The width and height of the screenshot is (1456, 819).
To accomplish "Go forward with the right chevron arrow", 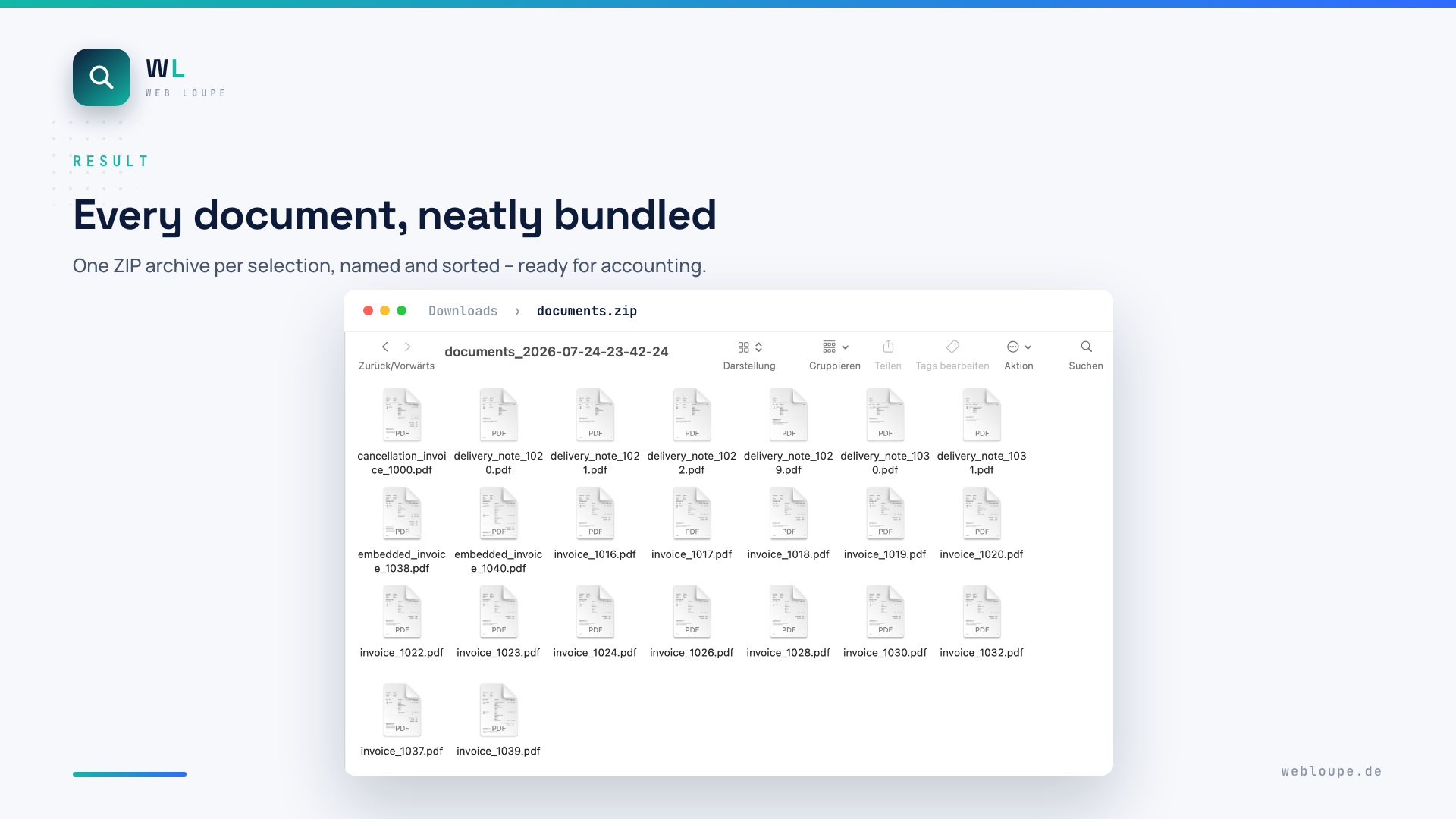I will pyautogui.click(x=407, y=347).
